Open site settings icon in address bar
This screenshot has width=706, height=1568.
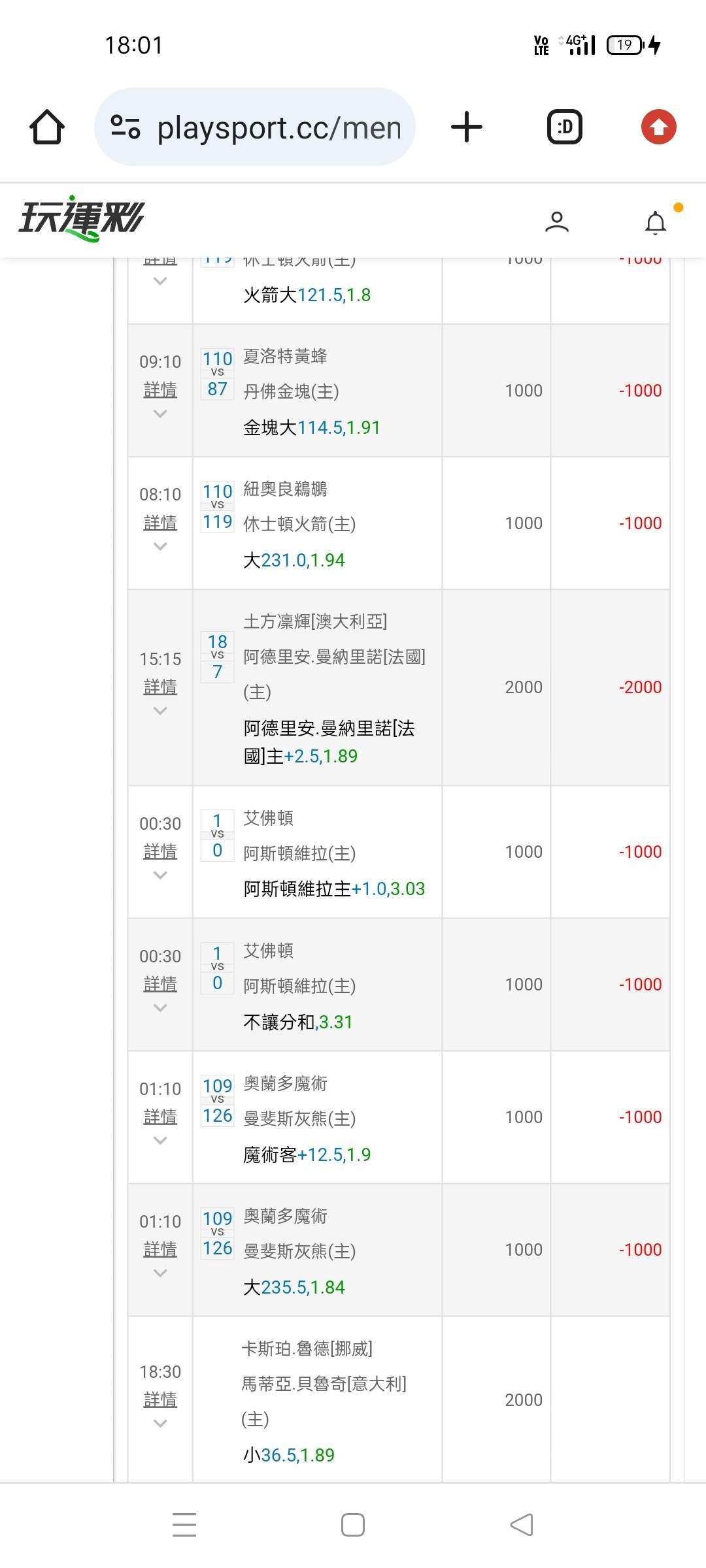coord(126,127)
